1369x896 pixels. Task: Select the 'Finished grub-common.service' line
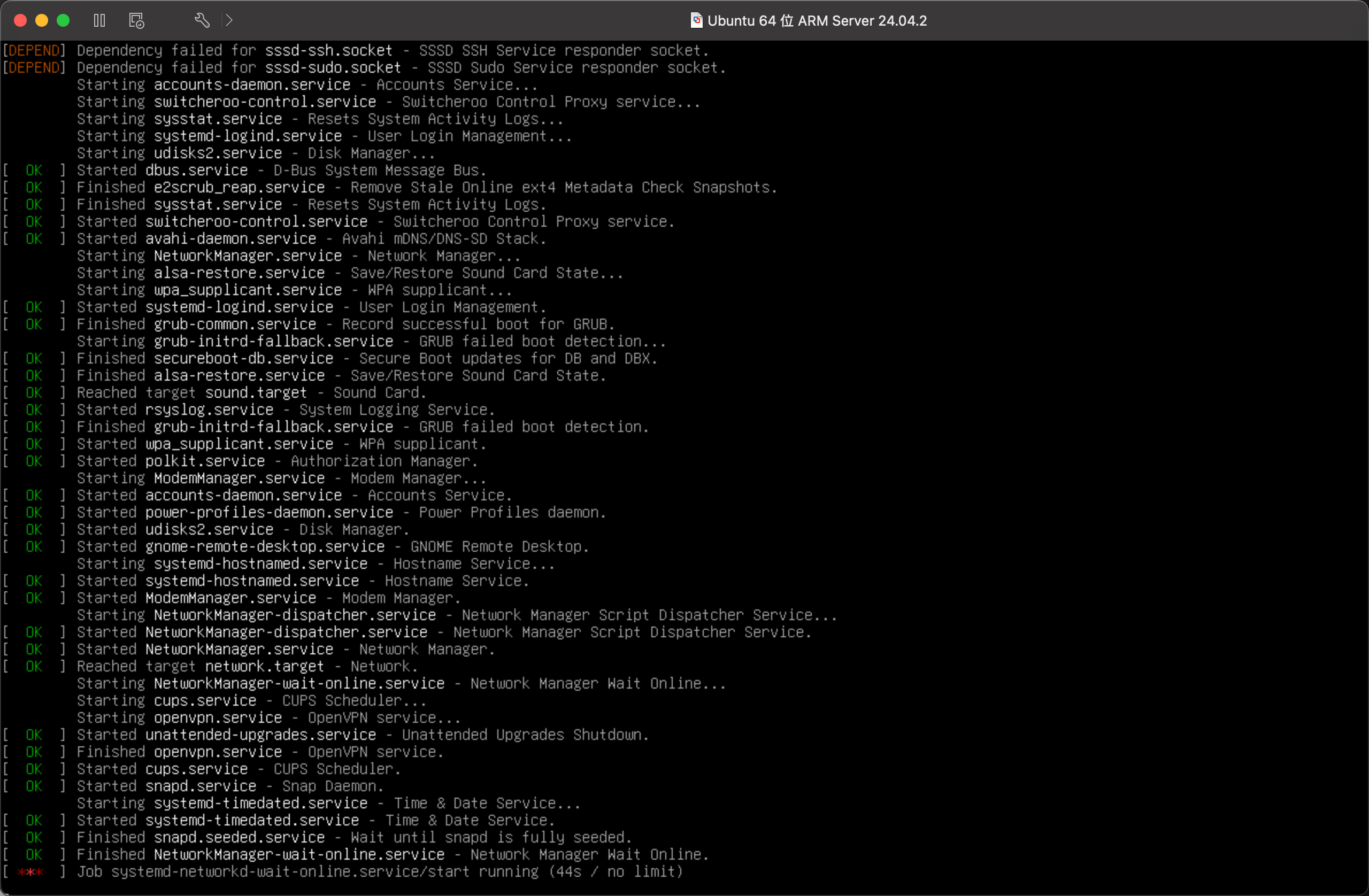pyautogui.click(x=309, y=325)
